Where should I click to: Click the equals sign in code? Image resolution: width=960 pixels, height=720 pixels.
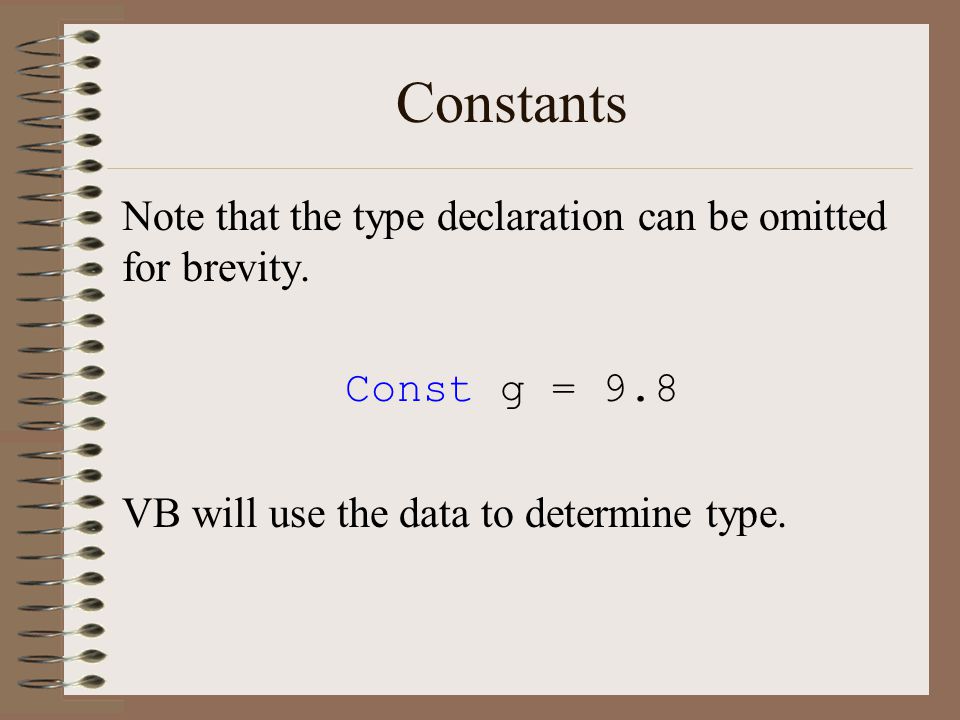563,389
